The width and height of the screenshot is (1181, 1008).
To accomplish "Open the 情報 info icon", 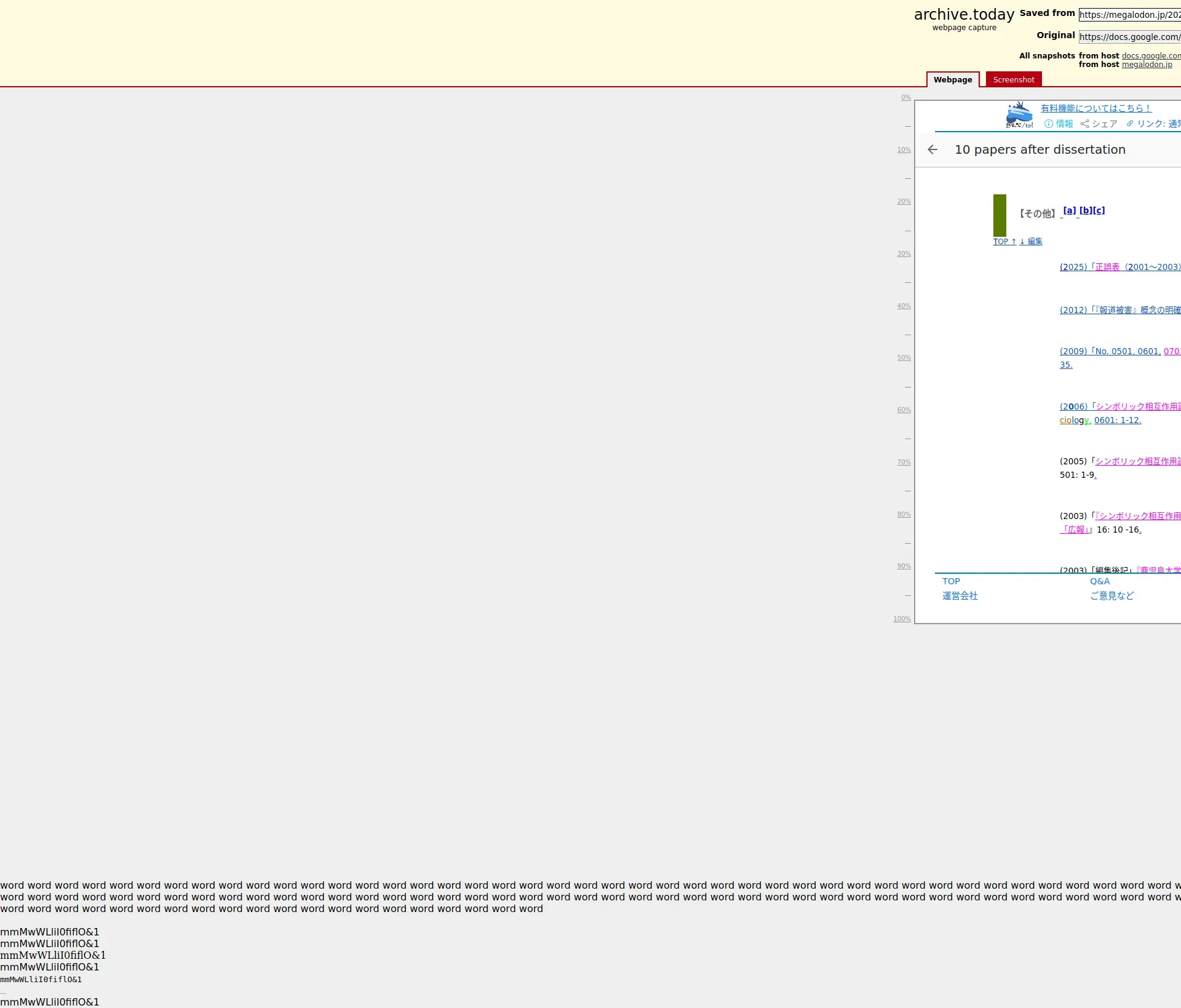I will 1049,124.
